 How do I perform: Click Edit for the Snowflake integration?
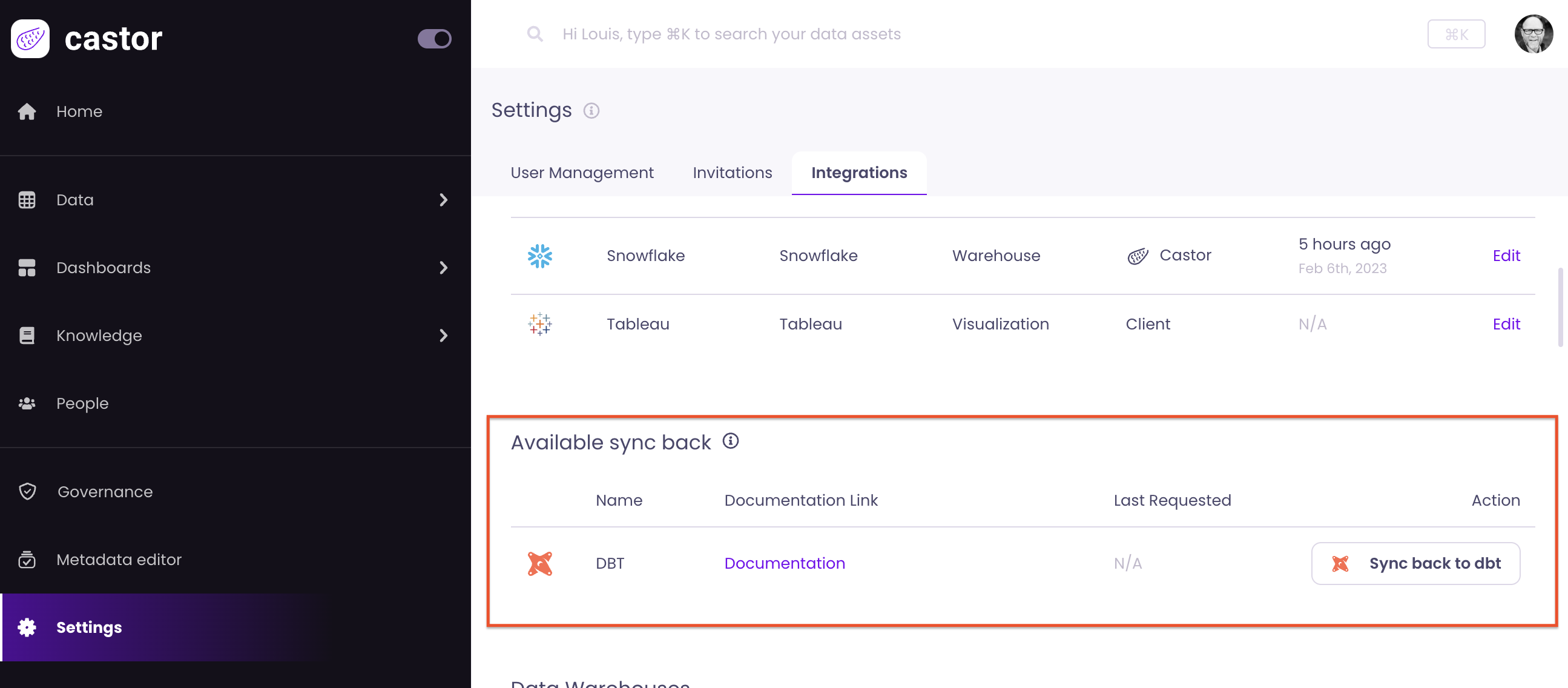point(1505,256)
